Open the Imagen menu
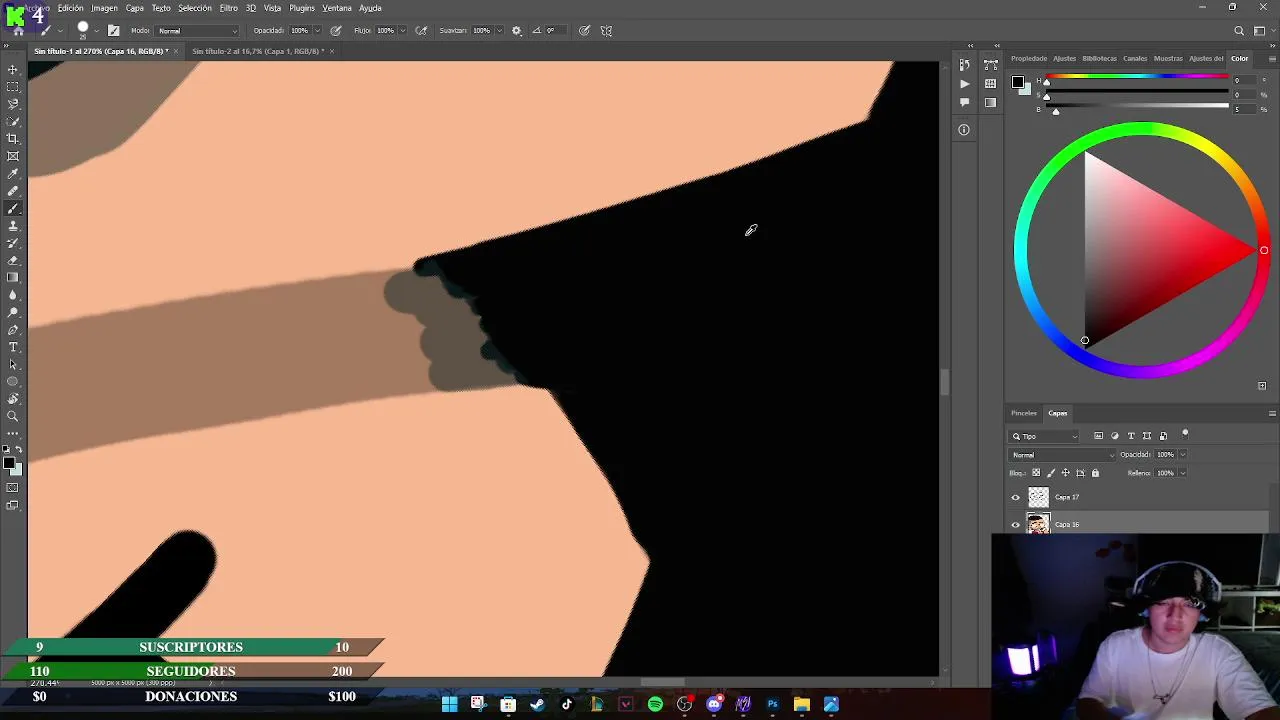The height and width of the screenshot is (720, 1280). [104, 8]
